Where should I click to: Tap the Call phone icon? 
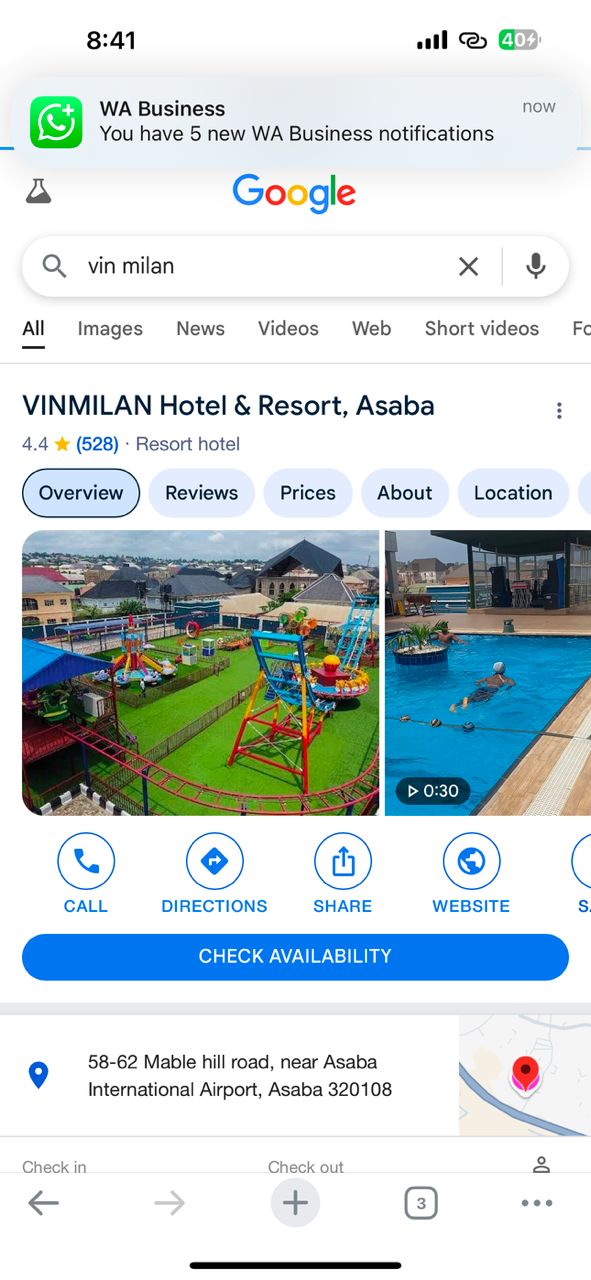coord(86,861)
